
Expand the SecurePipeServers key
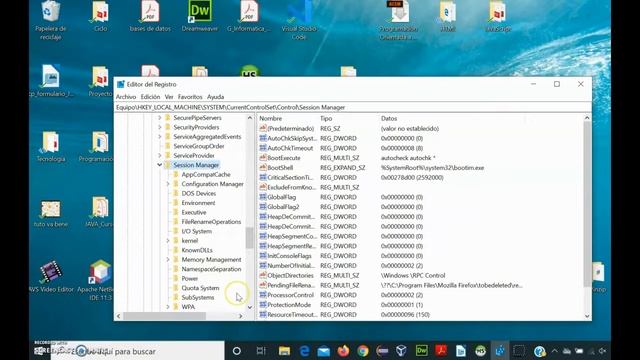[160, 118]
